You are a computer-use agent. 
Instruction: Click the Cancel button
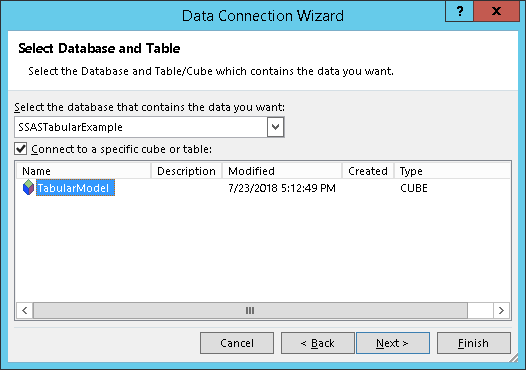[237, 343]
